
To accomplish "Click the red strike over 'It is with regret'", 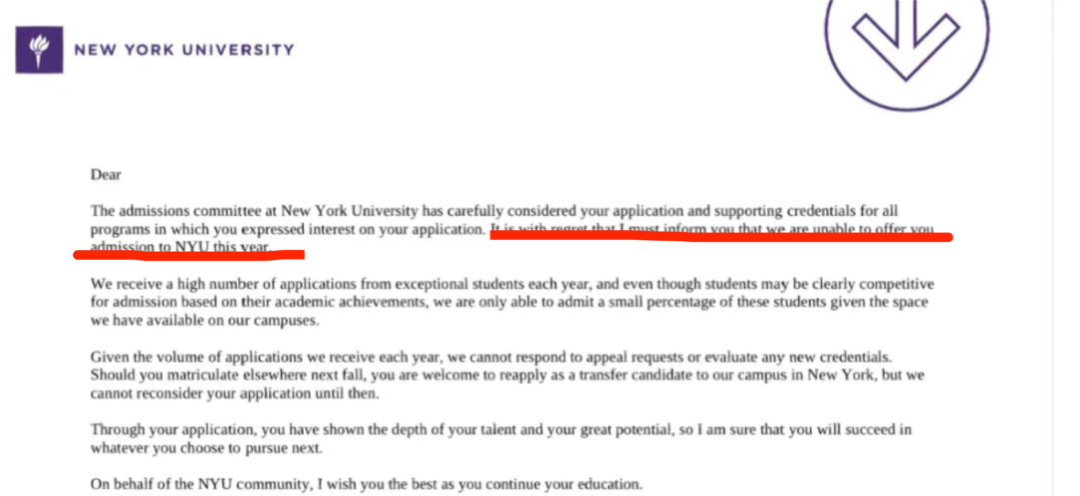I will pyautogui.click(x=721, y=236).
